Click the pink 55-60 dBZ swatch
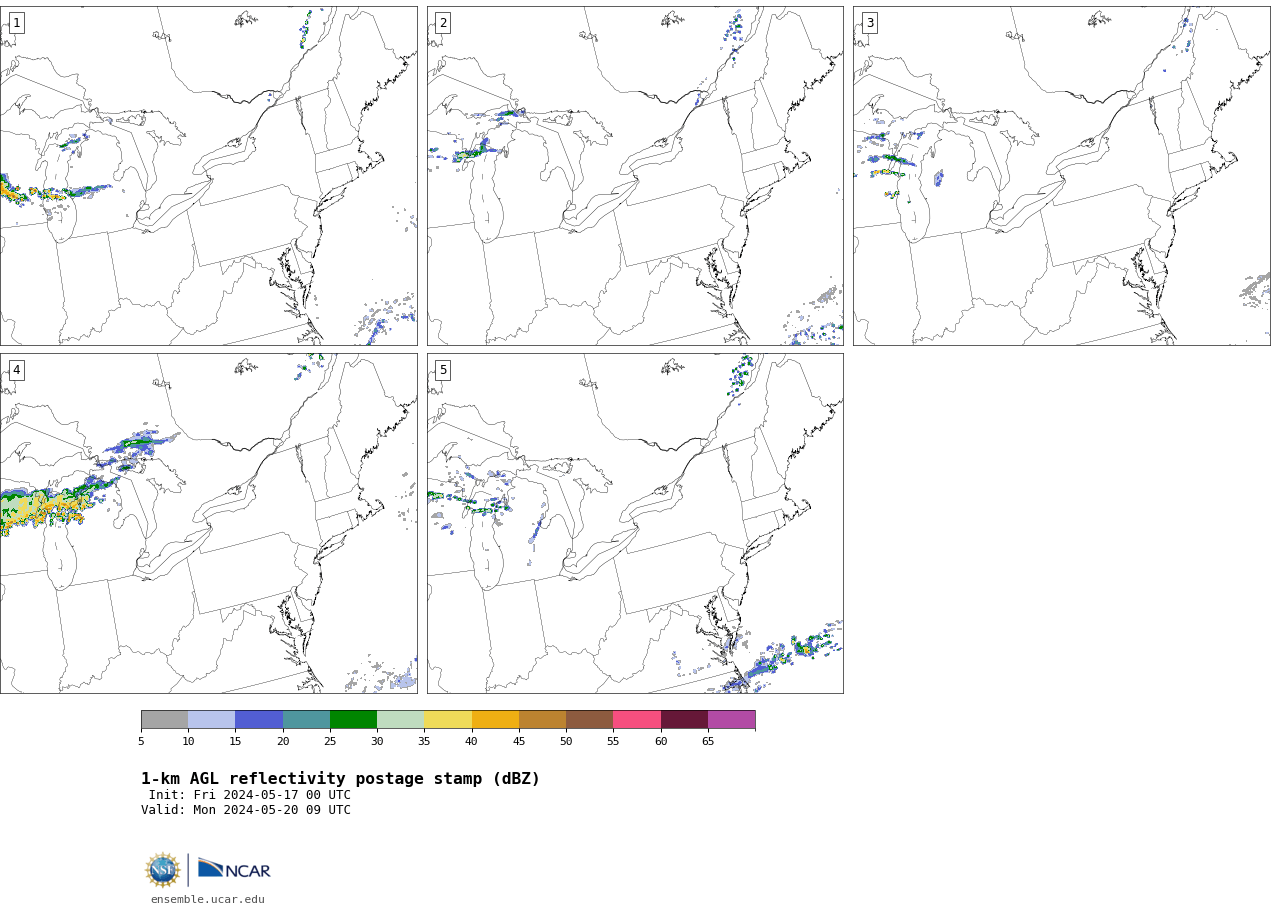The image size is (1280, 910). pyautogui.click(x=637, y=720)
